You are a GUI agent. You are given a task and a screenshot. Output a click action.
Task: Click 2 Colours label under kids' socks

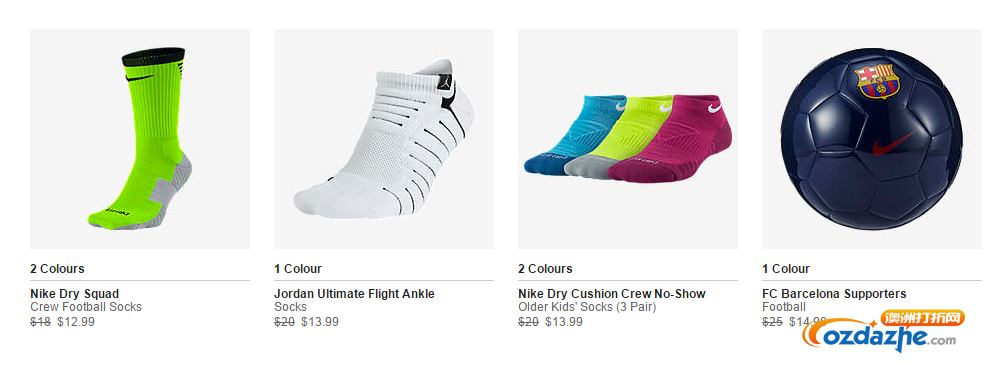point(545,269)
